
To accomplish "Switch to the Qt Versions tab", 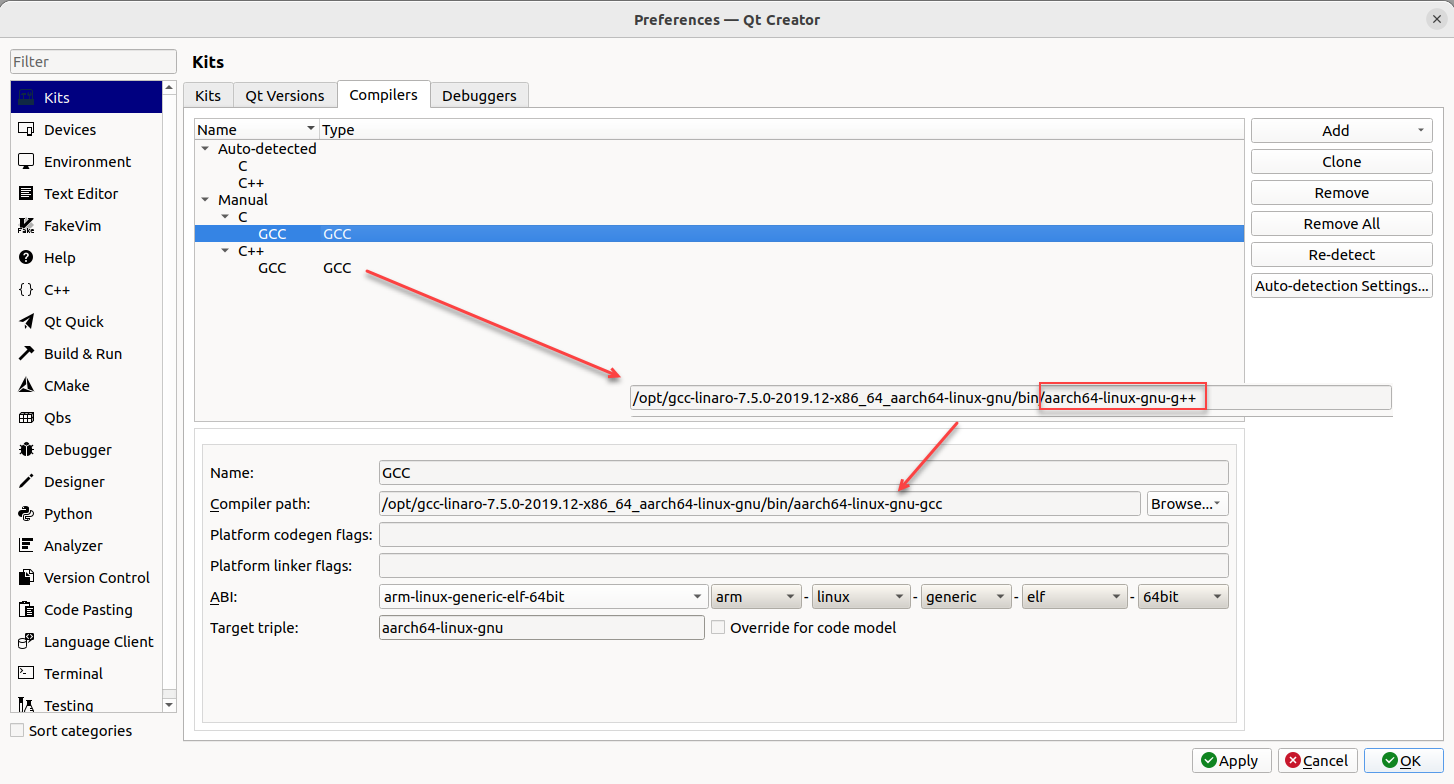I will pyautogui.click(x=285, y=96).
